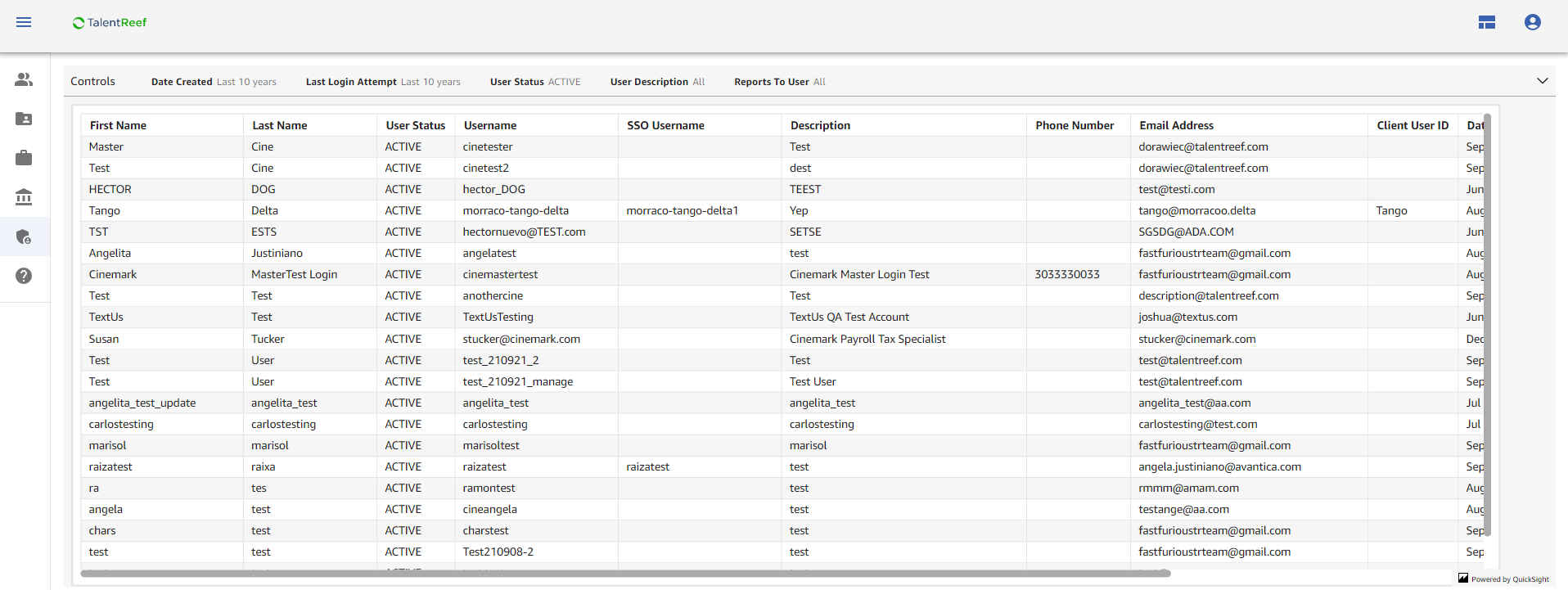Open the shield user admin icon
Screen dimensions: 1568x590
click(x=24, y=237)
